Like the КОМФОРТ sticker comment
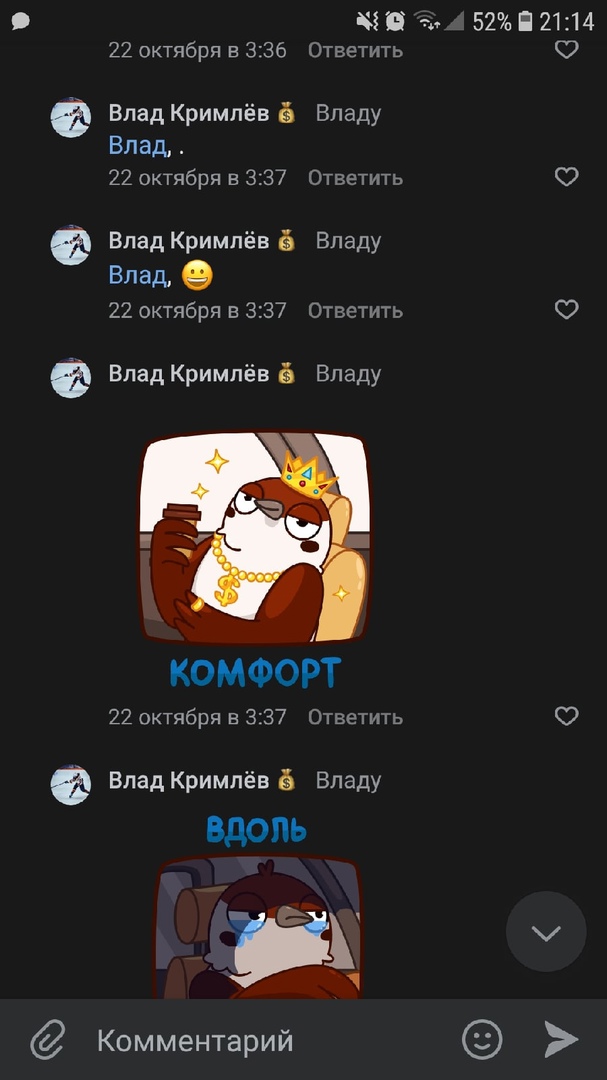Viewport: 607px width, 1080px height. pos(566,716)
